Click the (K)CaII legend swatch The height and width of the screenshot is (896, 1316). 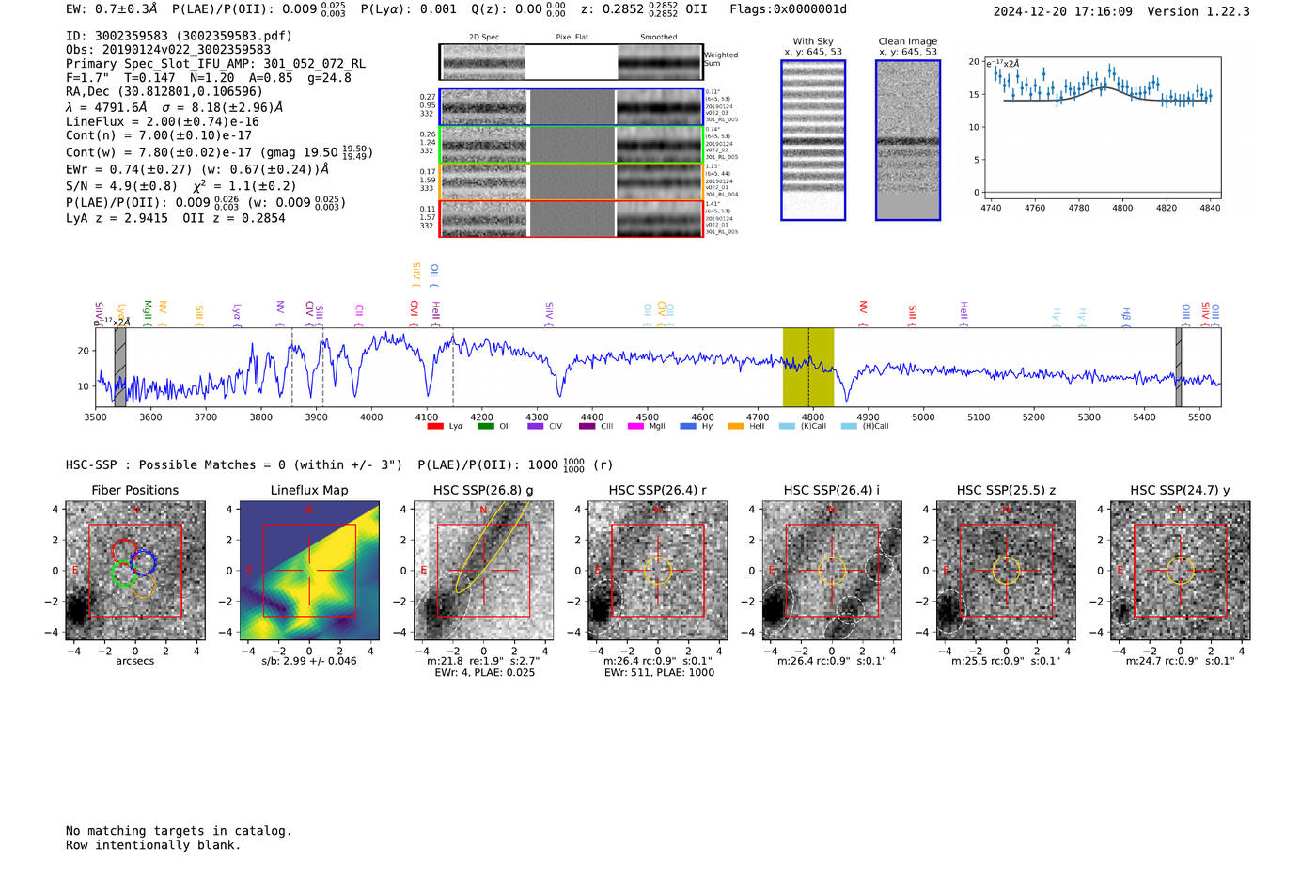[x=787, y=426]
